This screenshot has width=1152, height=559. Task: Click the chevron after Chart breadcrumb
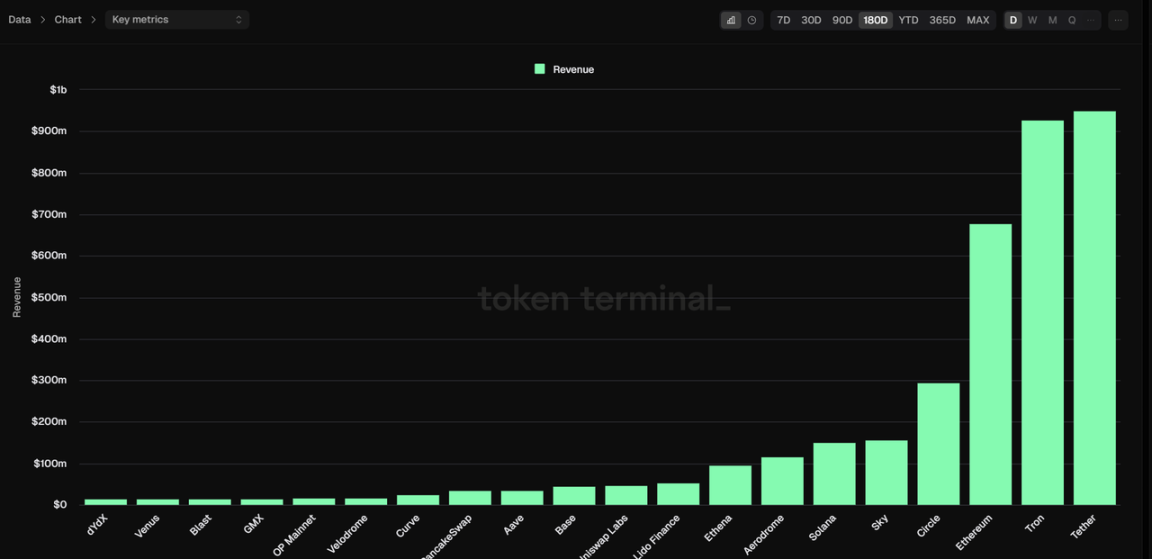(x=94, y=20)
